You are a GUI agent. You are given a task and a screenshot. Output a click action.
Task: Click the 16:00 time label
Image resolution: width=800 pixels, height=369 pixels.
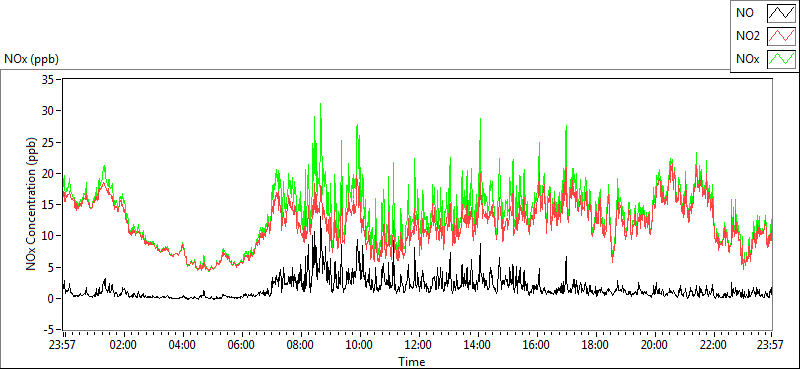[x=537, y=344]
